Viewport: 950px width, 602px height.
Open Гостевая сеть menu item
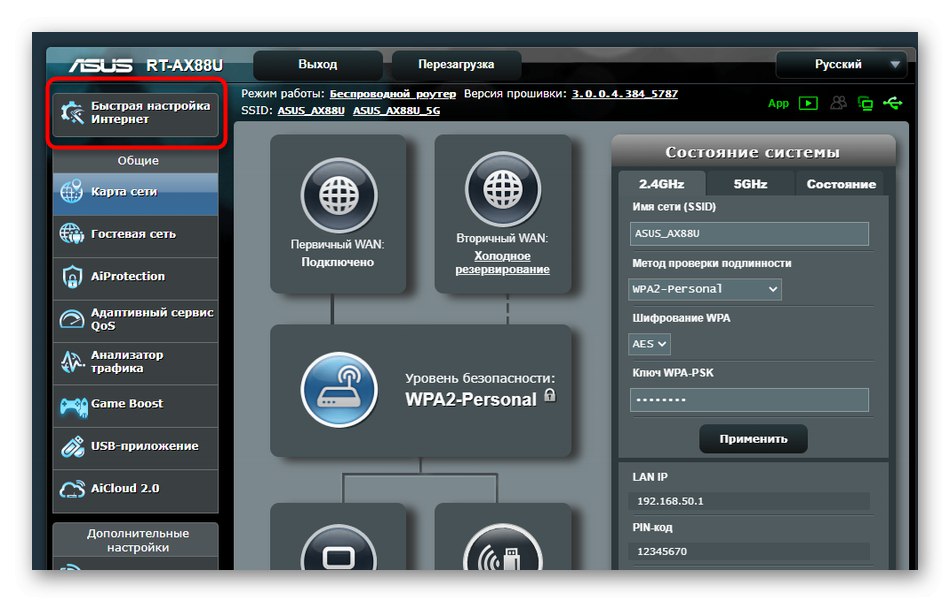pyautogui.click(x=136, y=234)
